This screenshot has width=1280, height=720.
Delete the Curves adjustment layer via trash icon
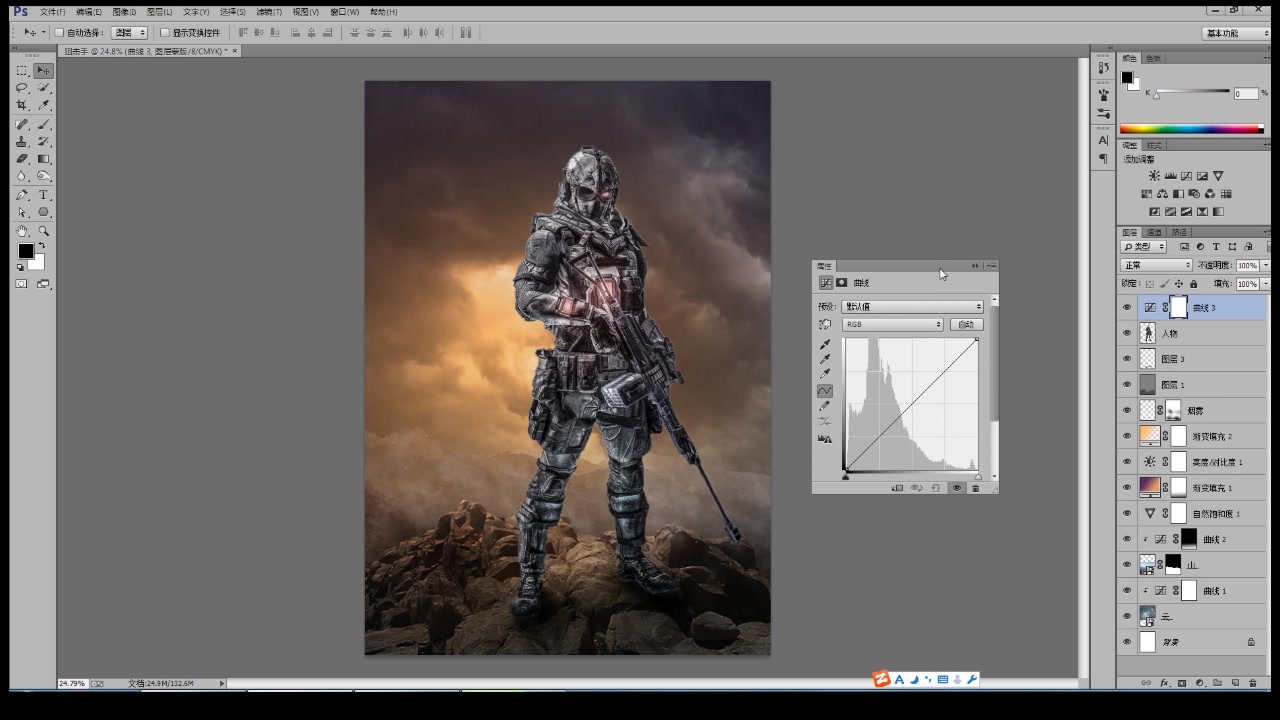976,488
